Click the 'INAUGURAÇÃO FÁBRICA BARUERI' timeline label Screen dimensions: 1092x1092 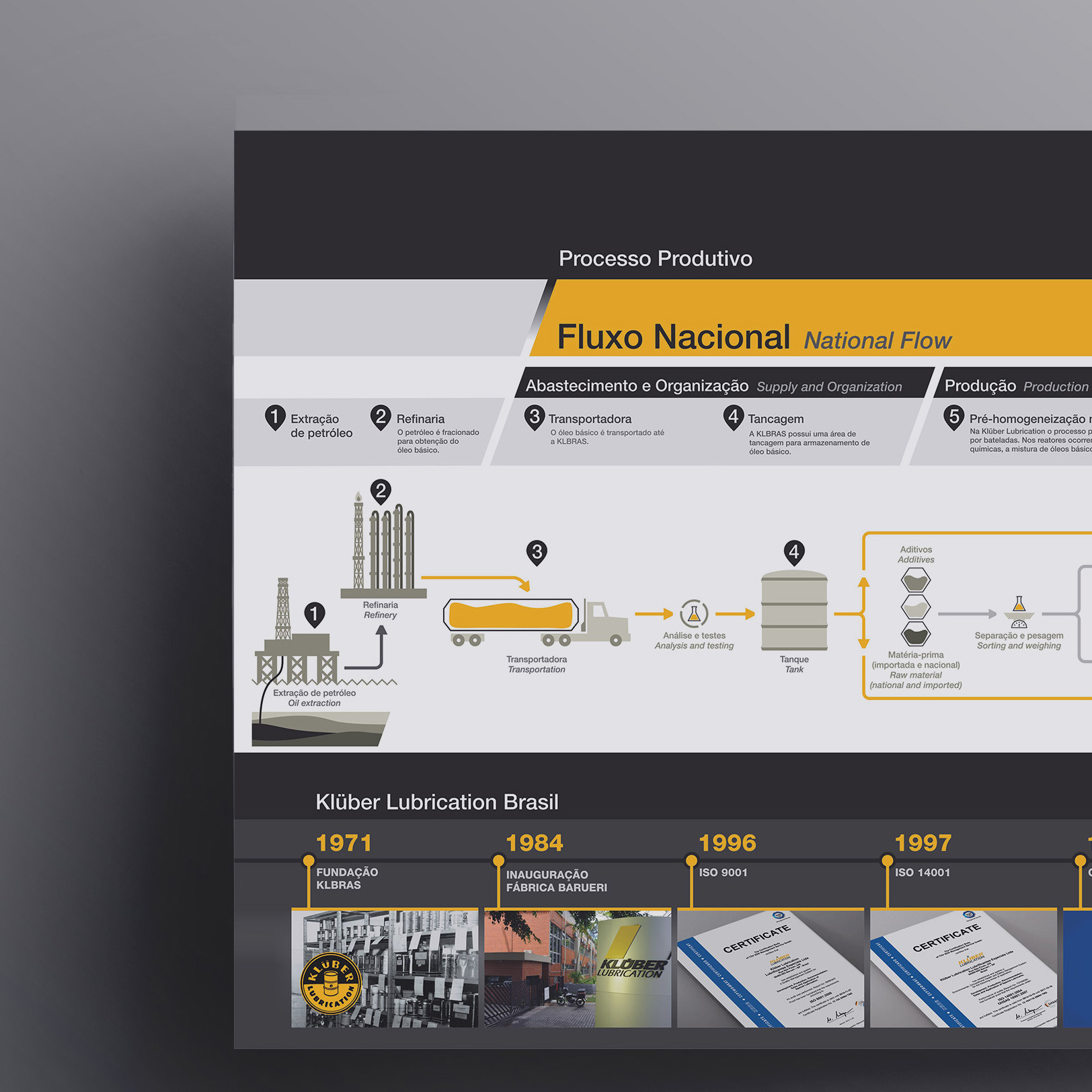[x=557, y=882]
